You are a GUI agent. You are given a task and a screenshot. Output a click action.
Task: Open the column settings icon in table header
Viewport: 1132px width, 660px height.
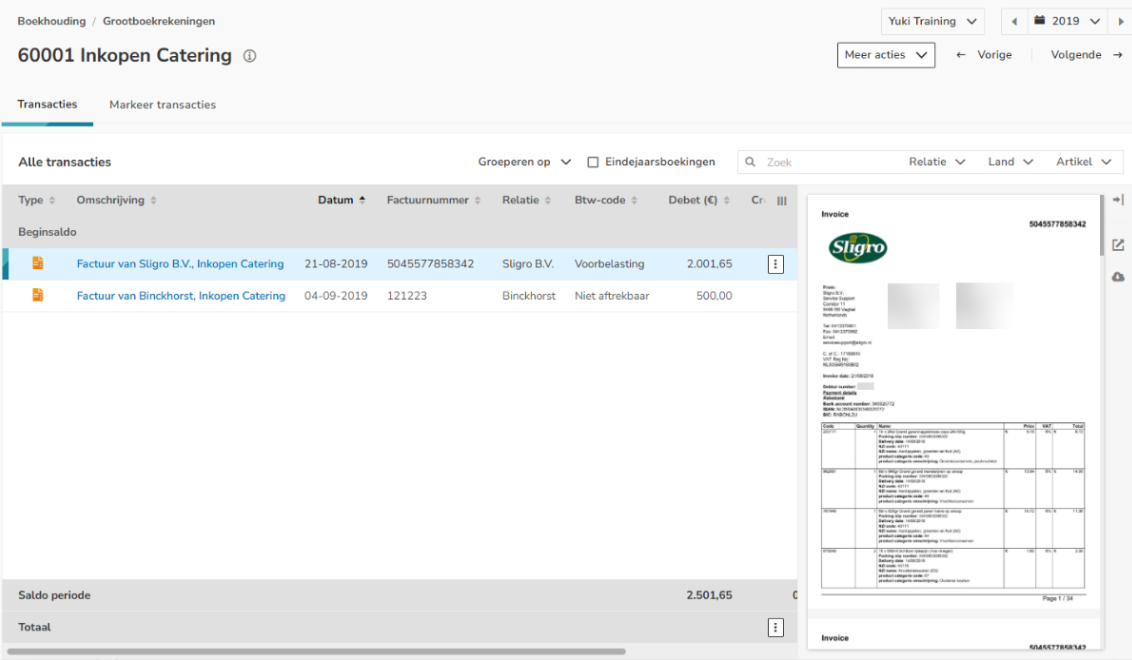click(x=781, y=201)
